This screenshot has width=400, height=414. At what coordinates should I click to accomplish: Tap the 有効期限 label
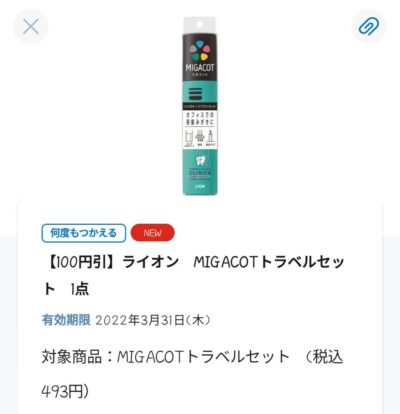coord(66,320)
